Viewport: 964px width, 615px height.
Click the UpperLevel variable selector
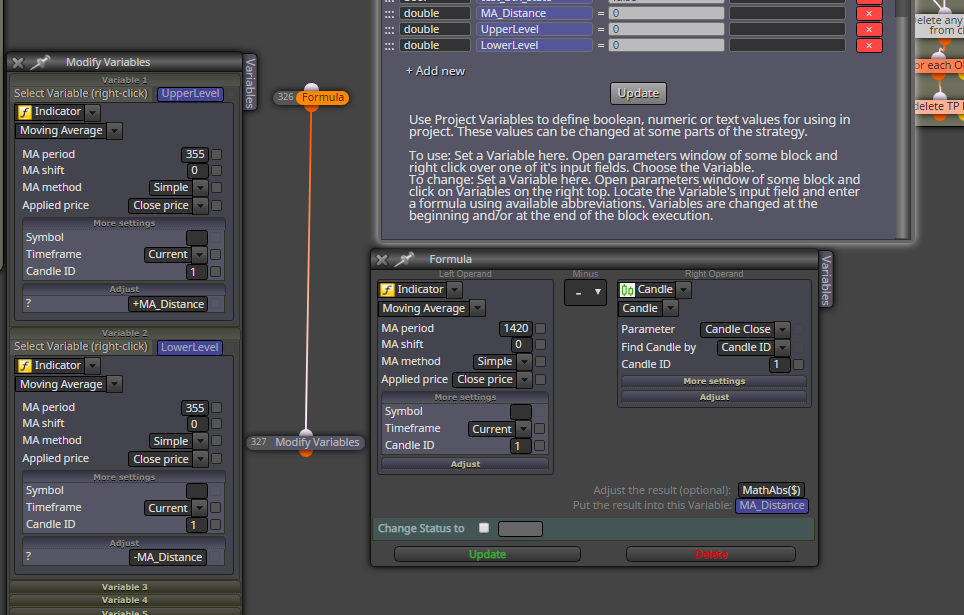[191, 93]
